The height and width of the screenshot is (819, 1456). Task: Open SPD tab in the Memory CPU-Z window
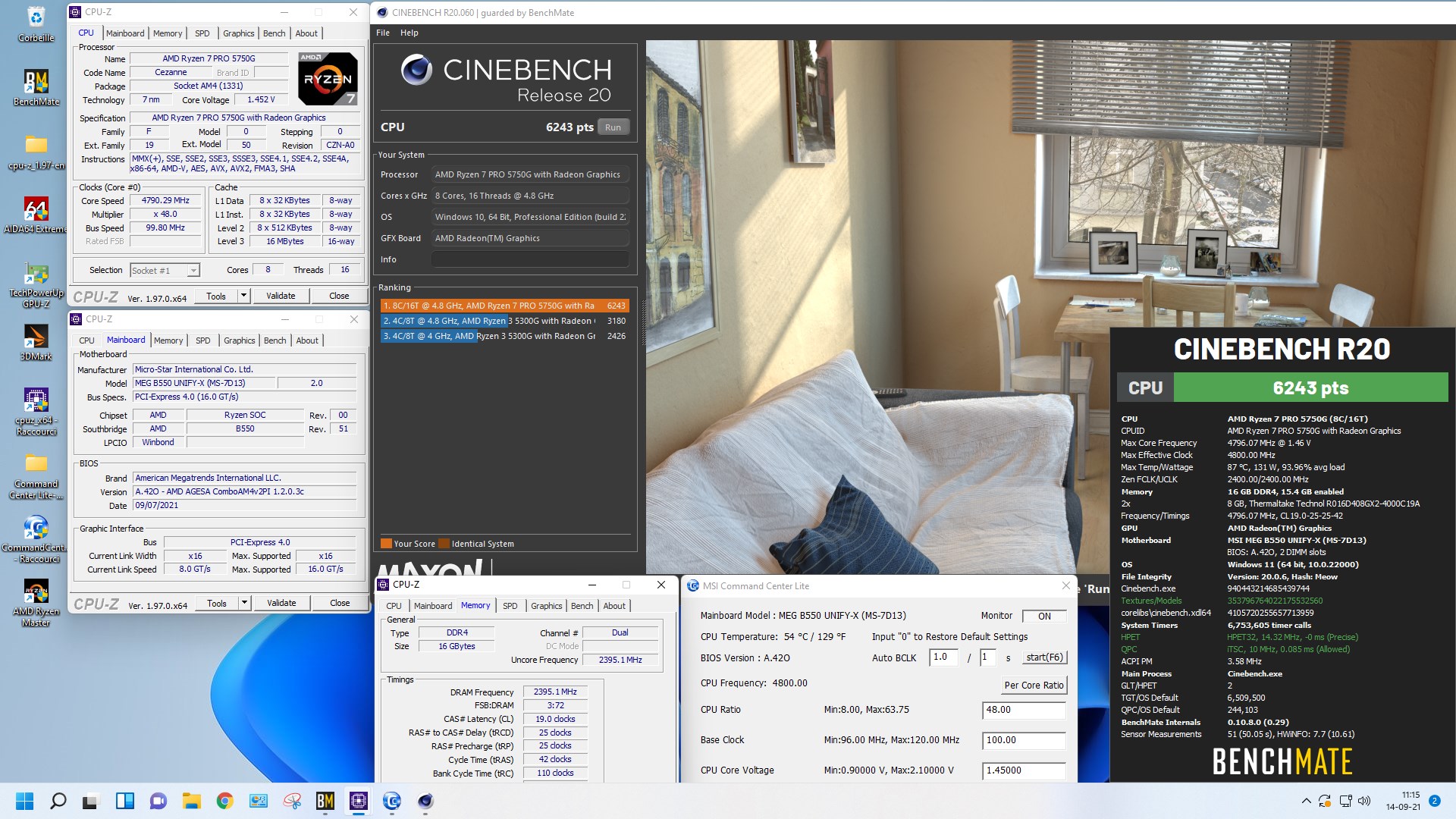[510, 606]
